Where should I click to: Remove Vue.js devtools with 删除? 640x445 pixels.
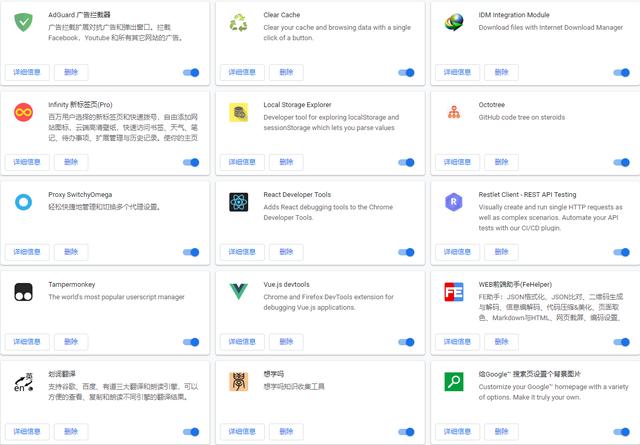[x=286, y=342]
